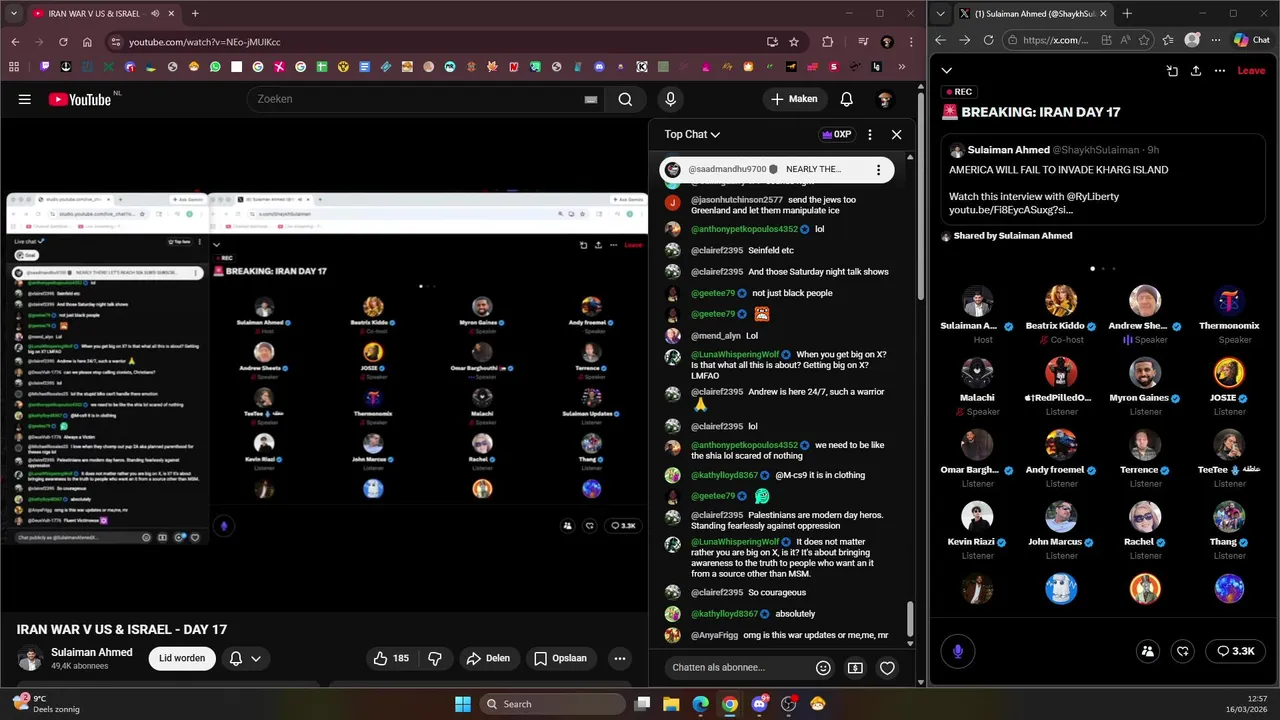Open Edge profile avatar
The image size is (1280, 720).
click(1192, 40)
